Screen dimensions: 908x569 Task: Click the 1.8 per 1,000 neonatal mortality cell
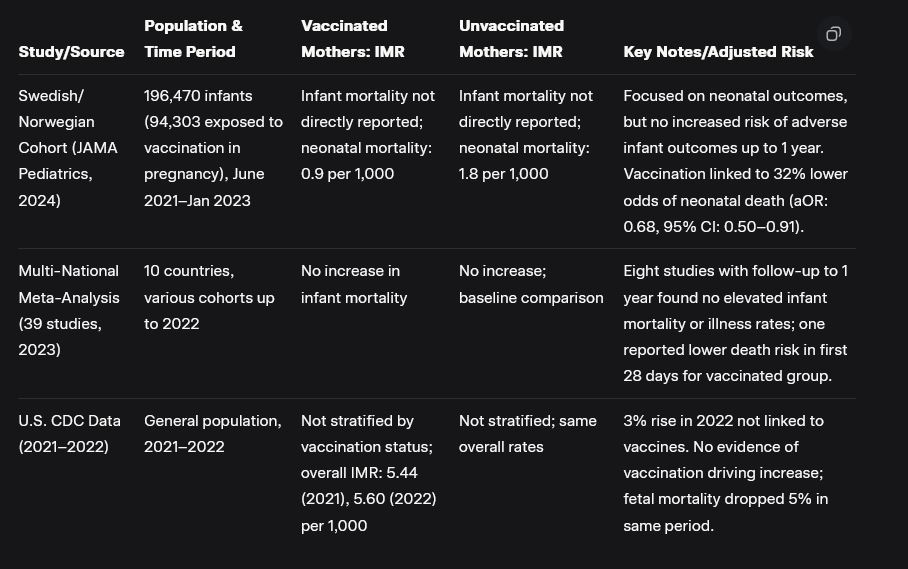coord(526,135)
